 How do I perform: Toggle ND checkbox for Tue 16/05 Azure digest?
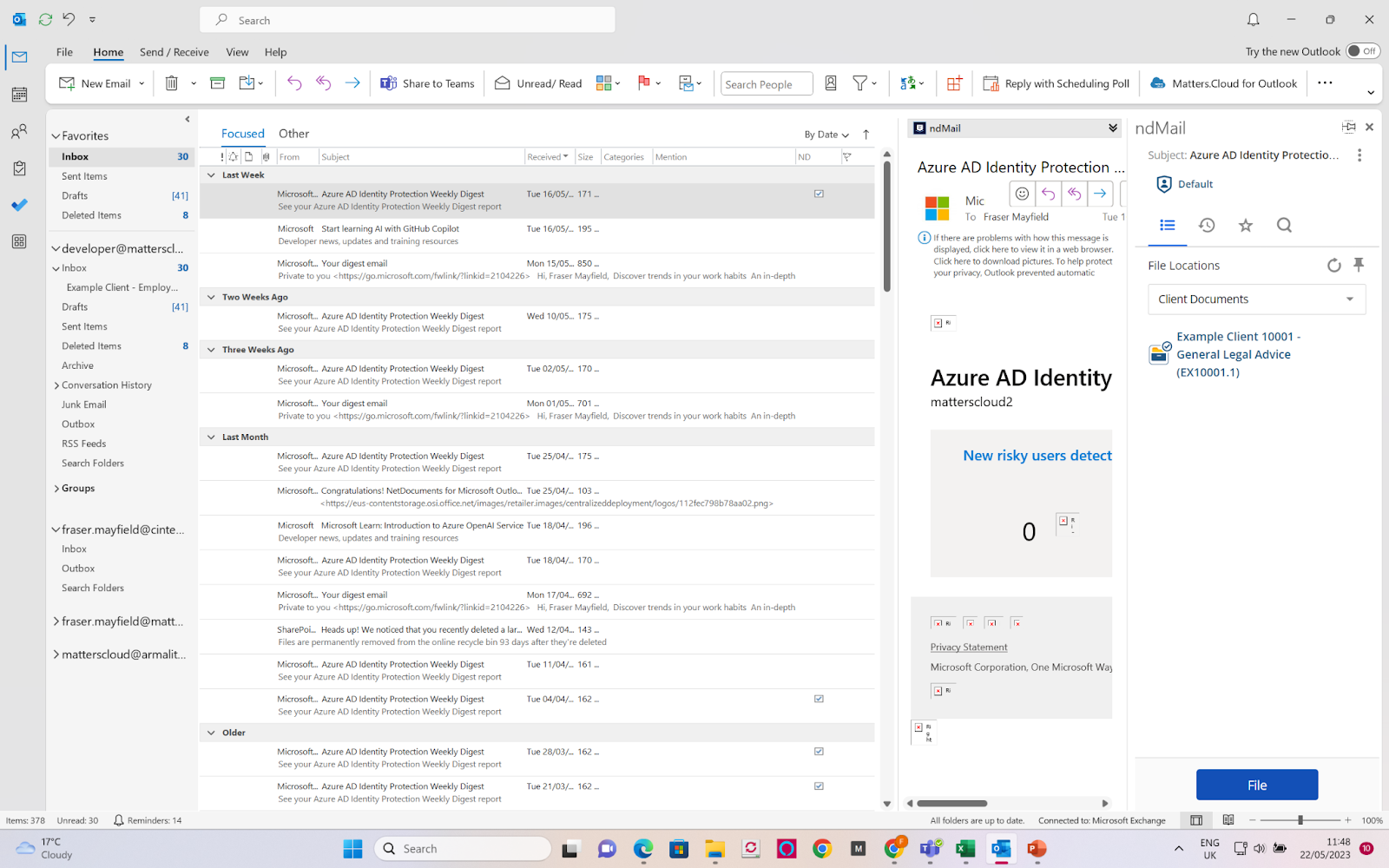(x=819, y=194)
